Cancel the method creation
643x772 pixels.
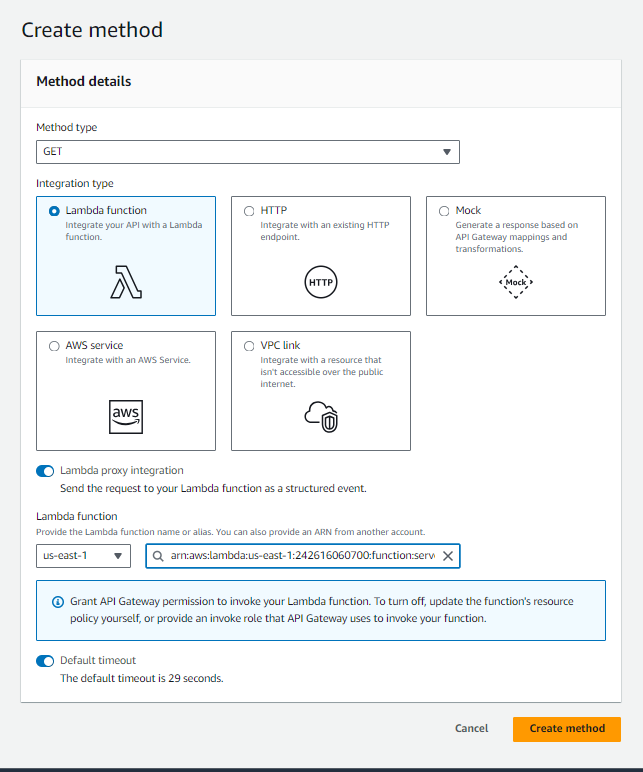click(x=471, y=729)
